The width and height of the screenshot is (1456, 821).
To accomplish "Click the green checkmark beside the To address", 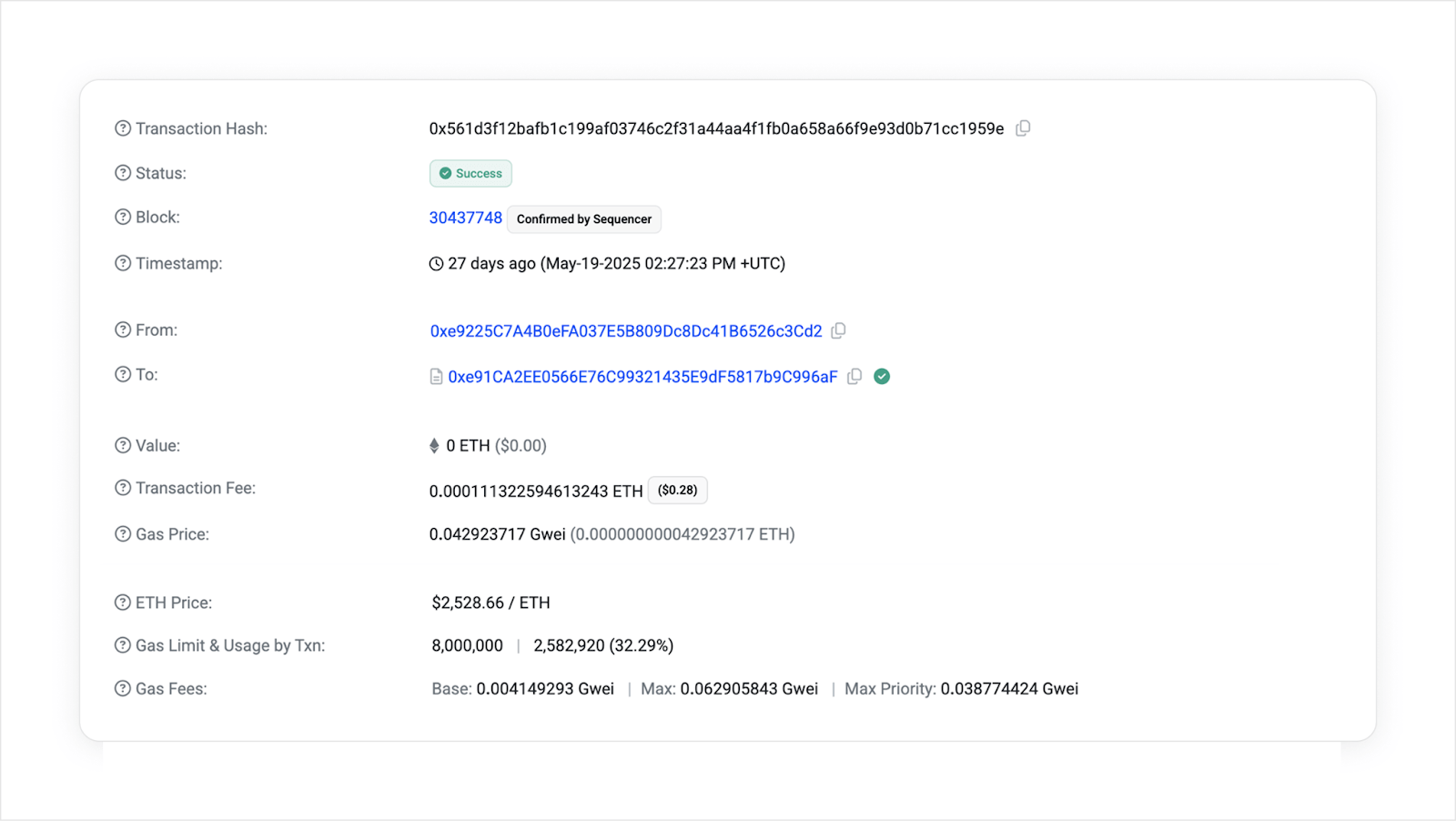I will pyautogui.click(x=881, y=376).
